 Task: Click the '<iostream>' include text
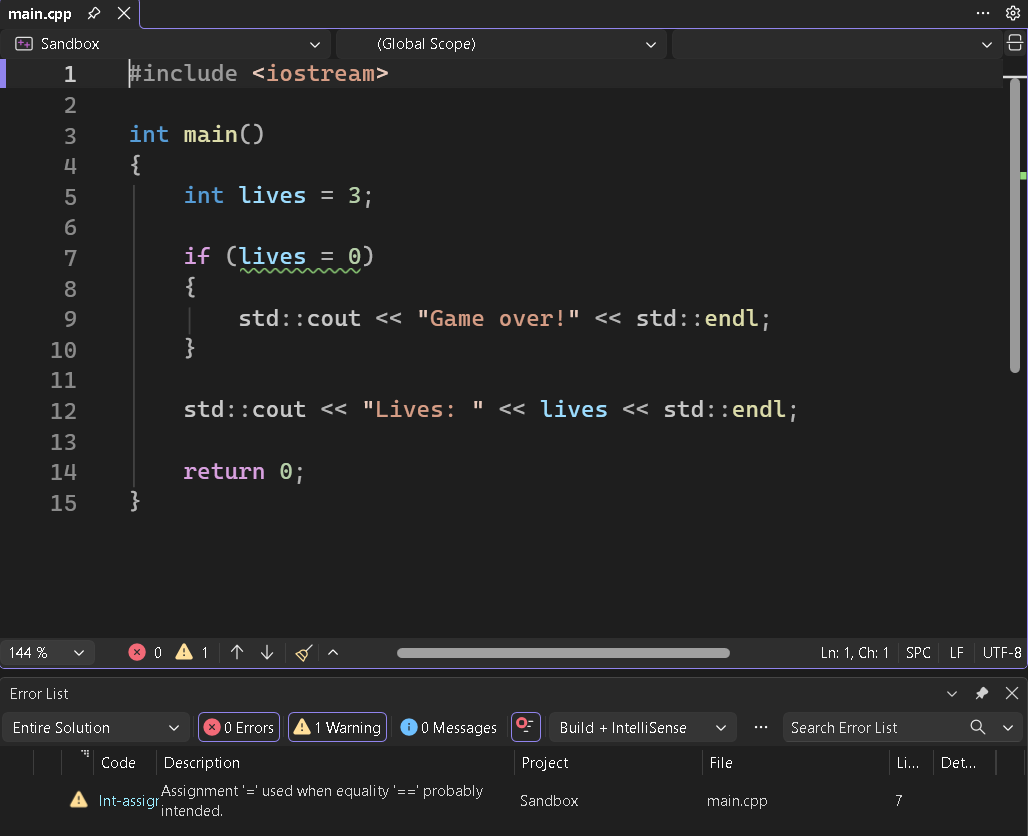pos(320,73)
